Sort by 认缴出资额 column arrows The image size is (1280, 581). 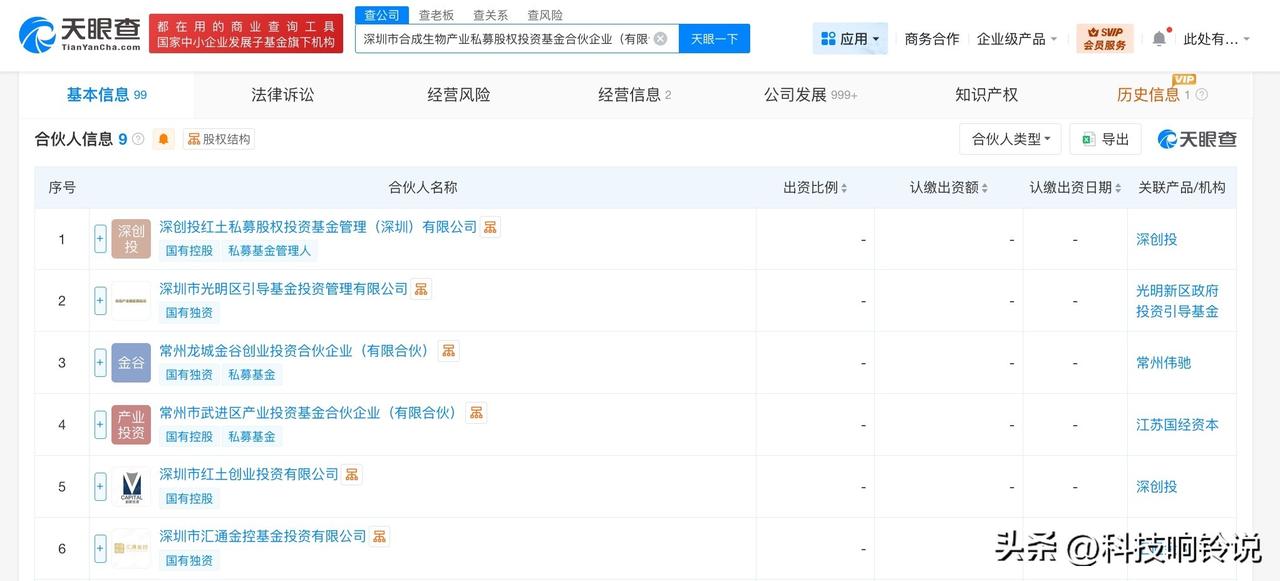coord(985,188)
